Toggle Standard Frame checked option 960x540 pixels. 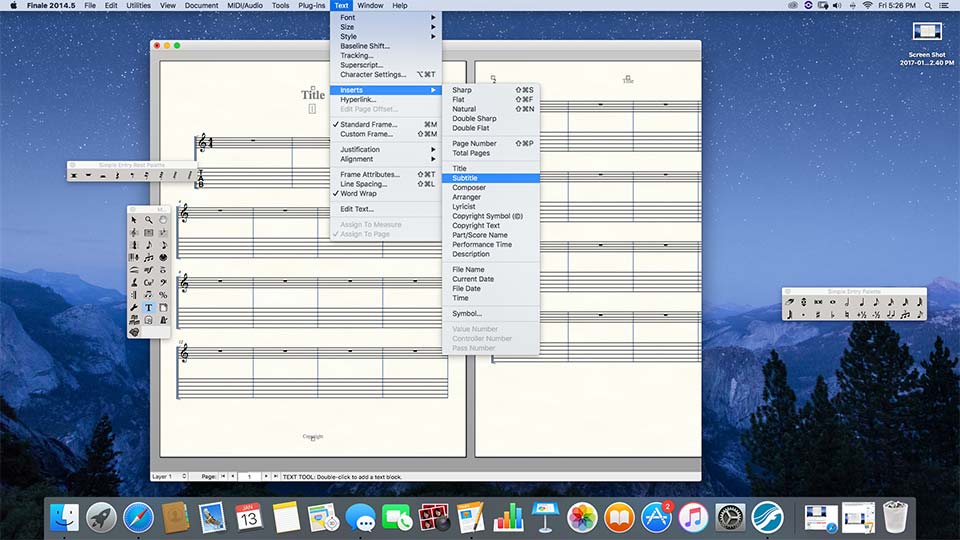pos(386,124)
